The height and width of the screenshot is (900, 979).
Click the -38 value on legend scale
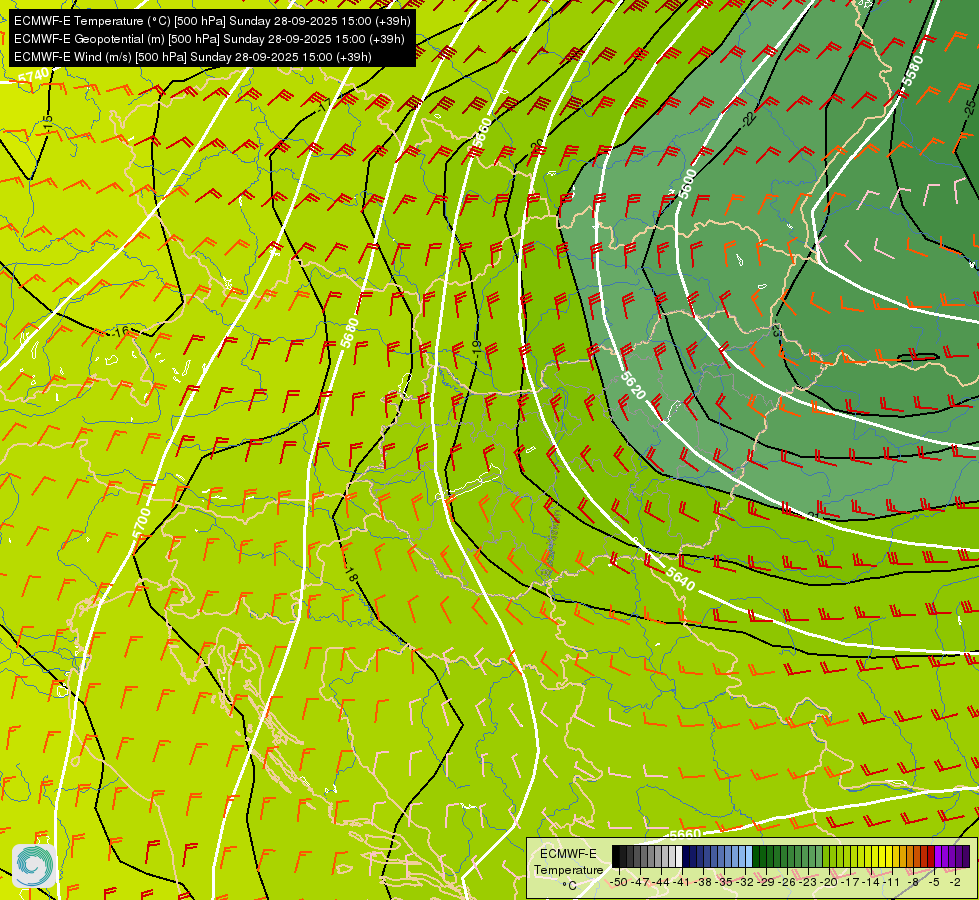click(x=704, y=882)
